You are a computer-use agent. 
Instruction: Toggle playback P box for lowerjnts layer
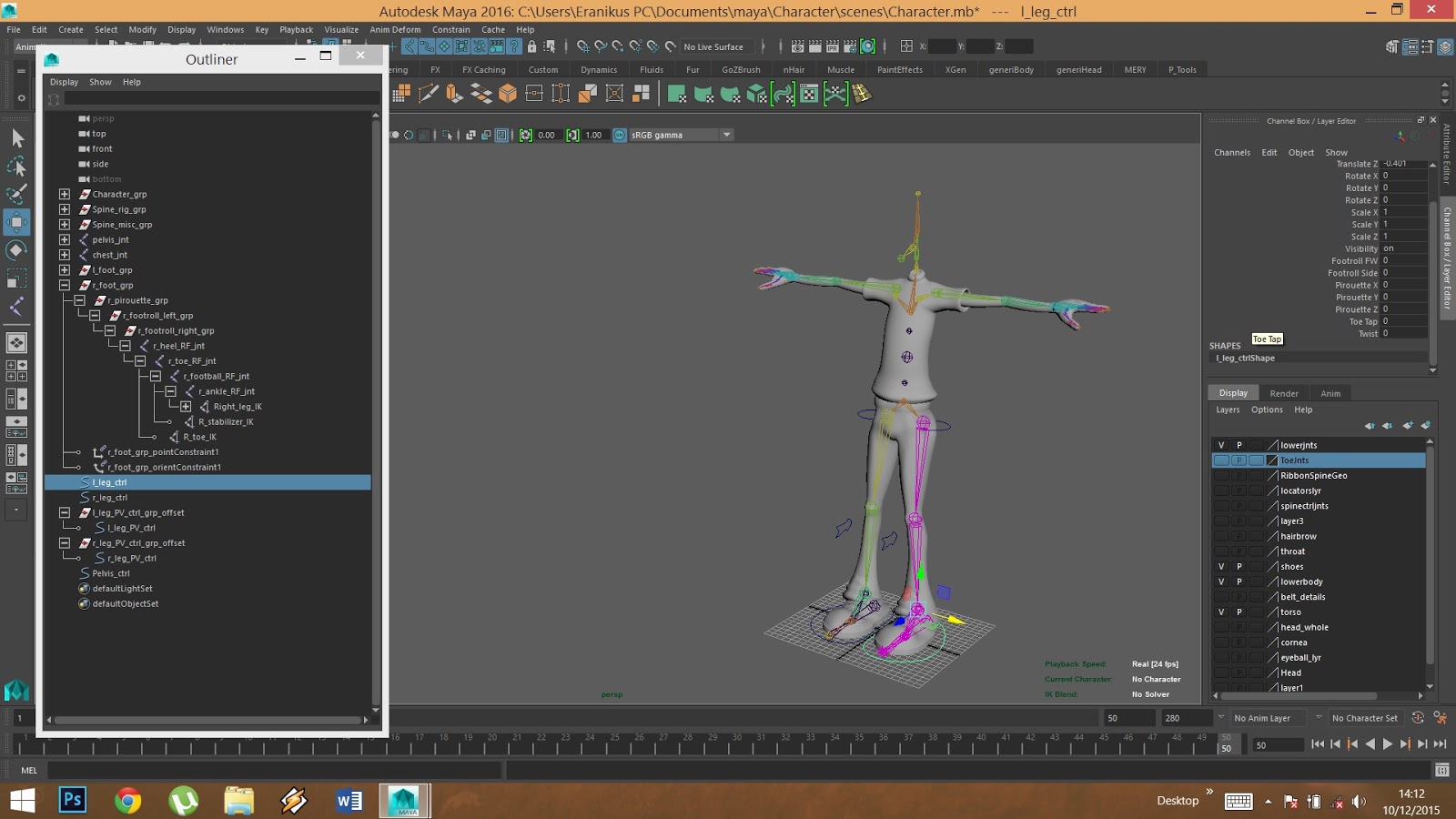1239,445
